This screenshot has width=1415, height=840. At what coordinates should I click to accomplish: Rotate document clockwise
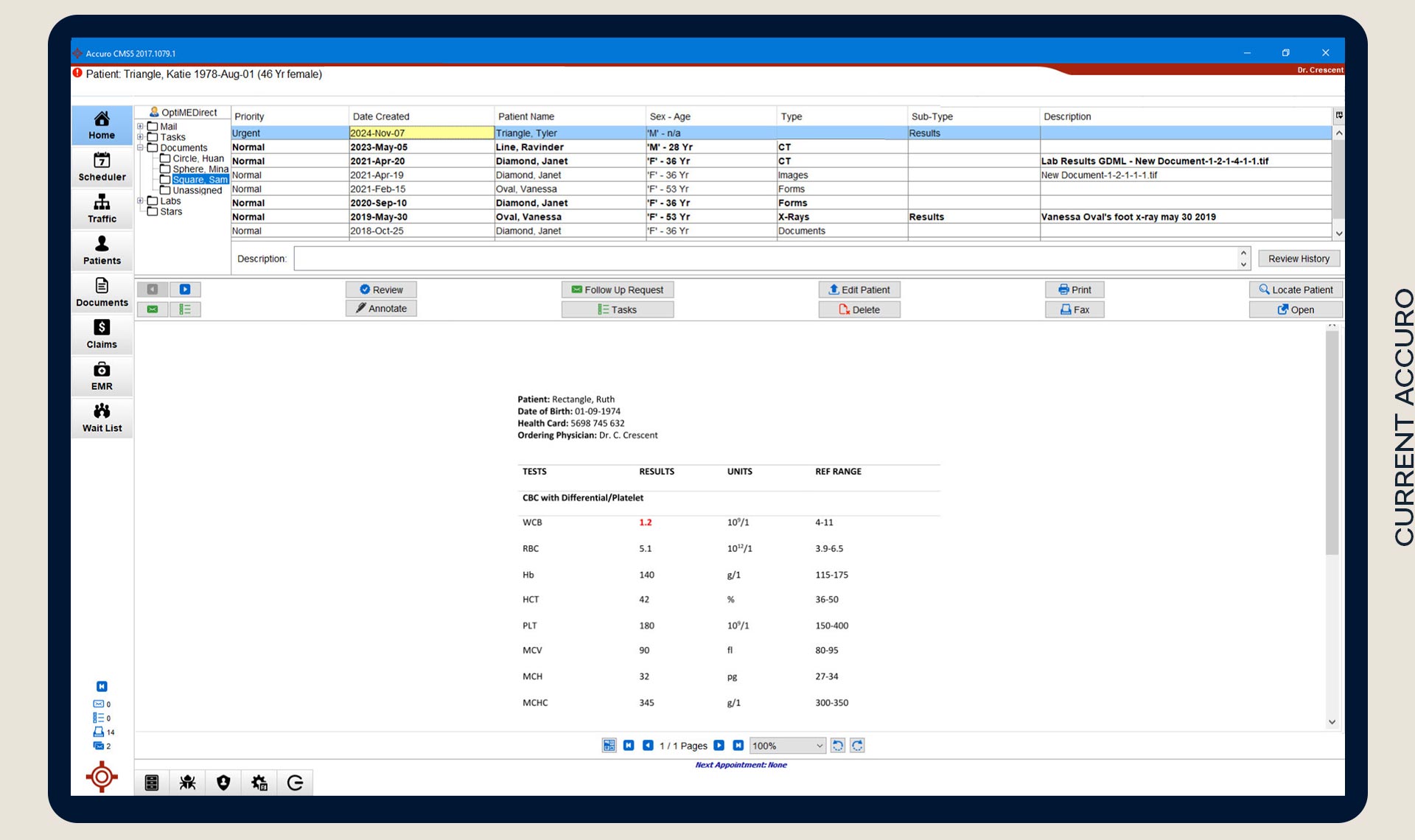coord(857,746)
